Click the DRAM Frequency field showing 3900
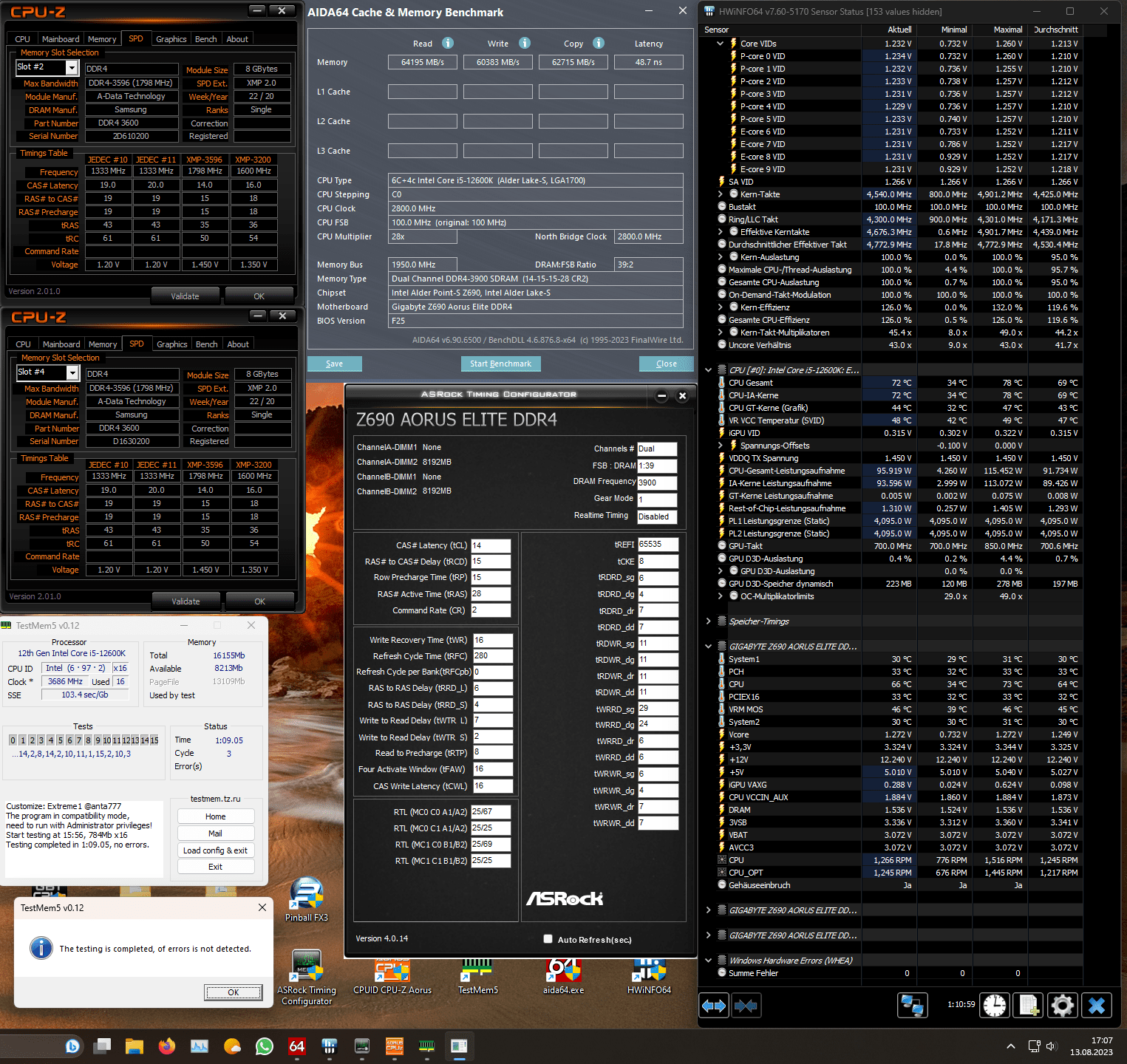 tap(657, 482)
